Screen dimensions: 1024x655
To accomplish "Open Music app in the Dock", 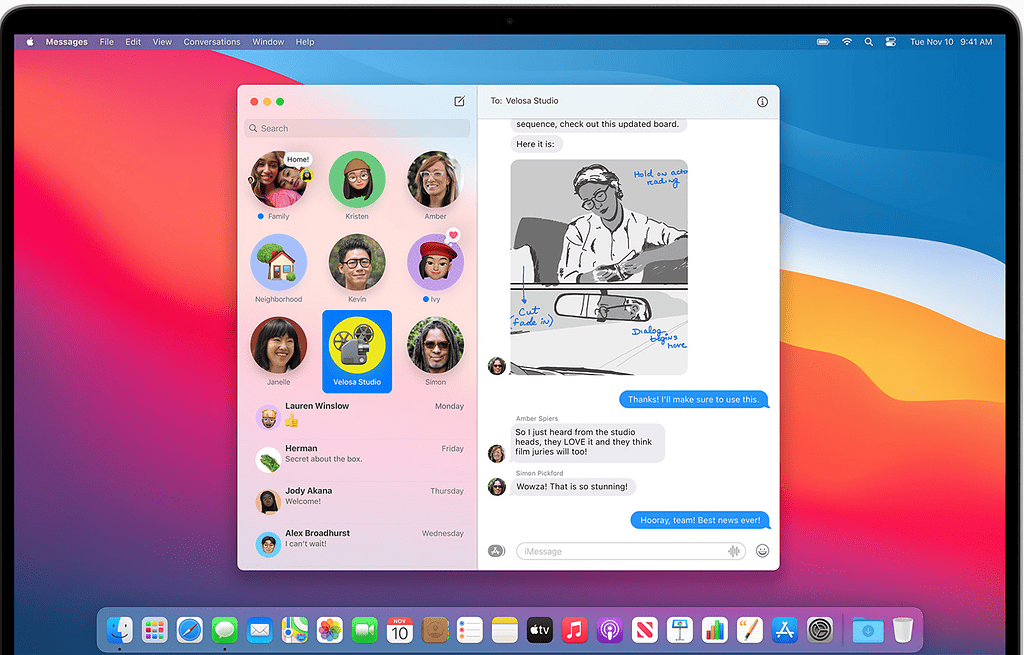I will tap(574, 630).
